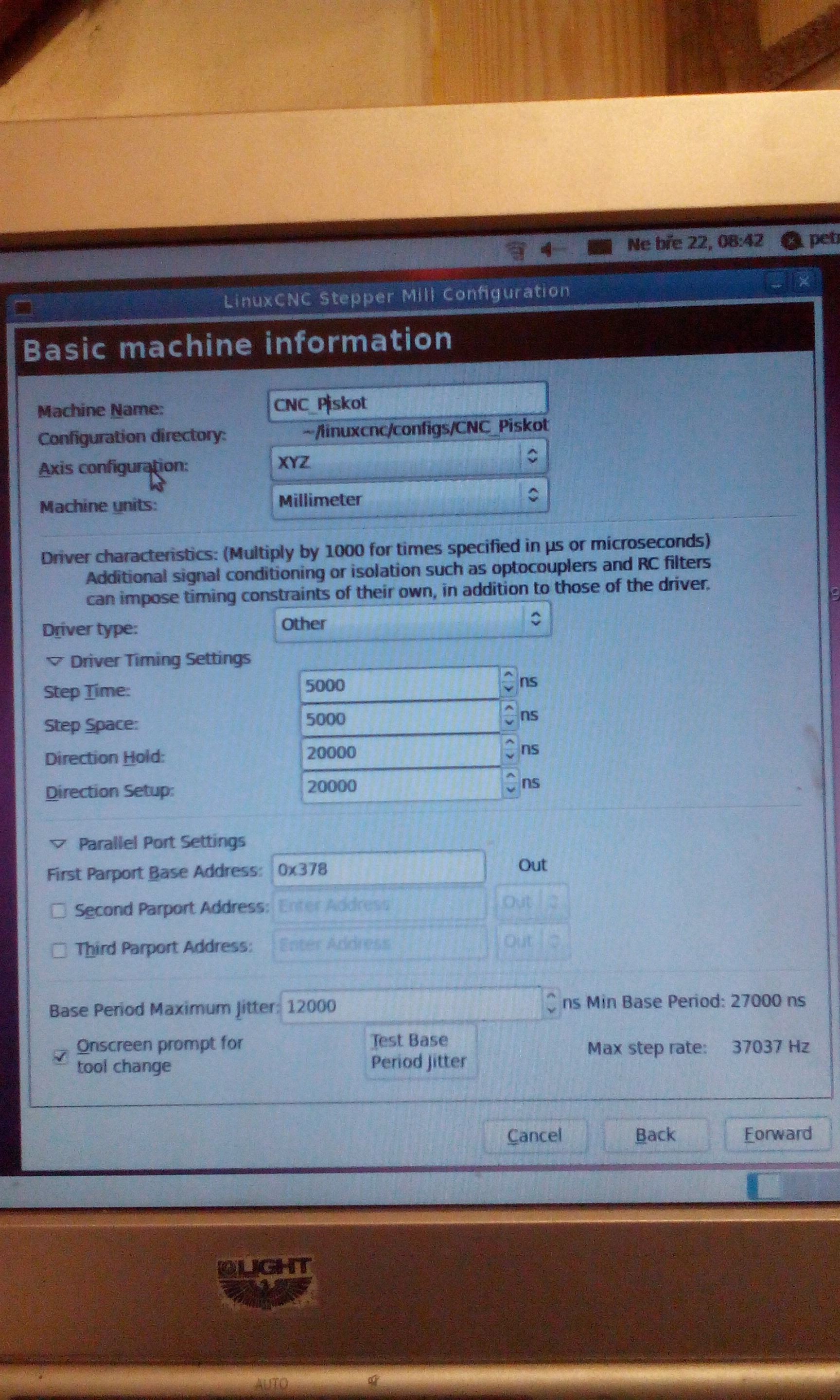Decrease Direction Setup with the down arrow
Viewport: 840px width, 1400px height.
pyautogui.click(x=511, y=790)
